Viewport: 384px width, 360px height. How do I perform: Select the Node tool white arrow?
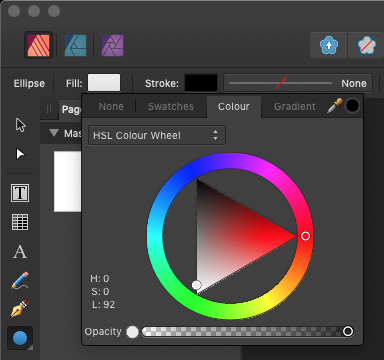click(20, 154)
